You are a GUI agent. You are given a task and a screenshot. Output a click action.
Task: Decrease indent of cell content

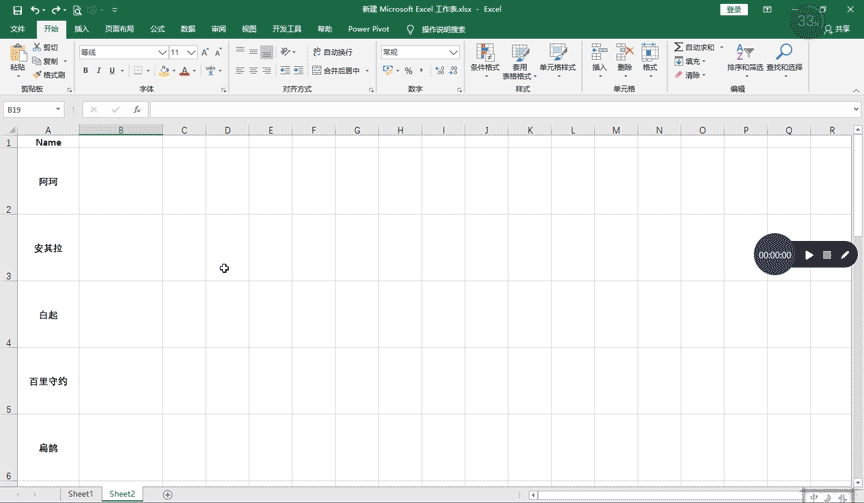click(285, 70)
